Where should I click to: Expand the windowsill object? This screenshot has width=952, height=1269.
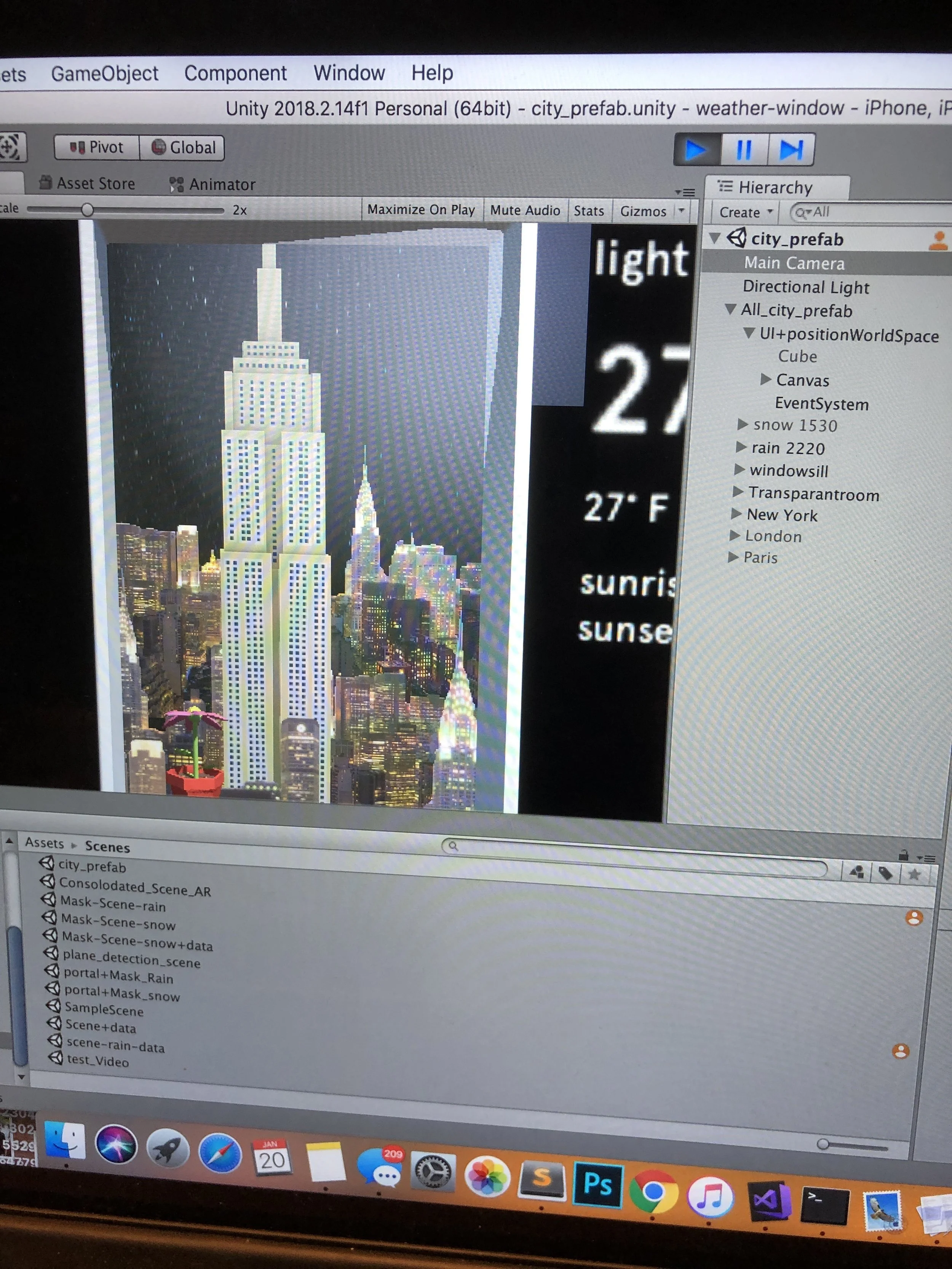click(x=740, y=470)
